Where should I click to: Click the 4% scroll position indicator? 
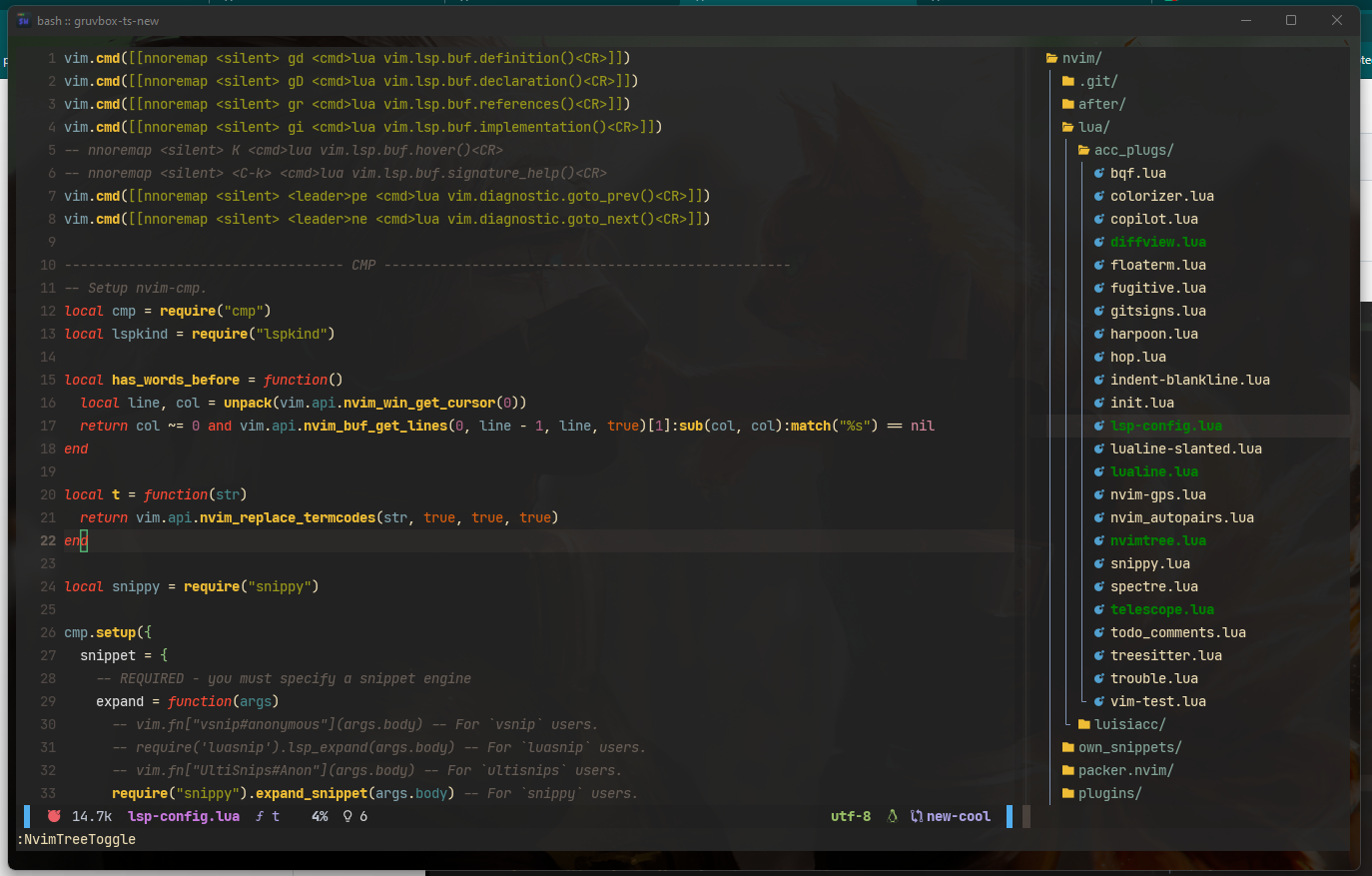pyautogui.click(x=320, y=816)
